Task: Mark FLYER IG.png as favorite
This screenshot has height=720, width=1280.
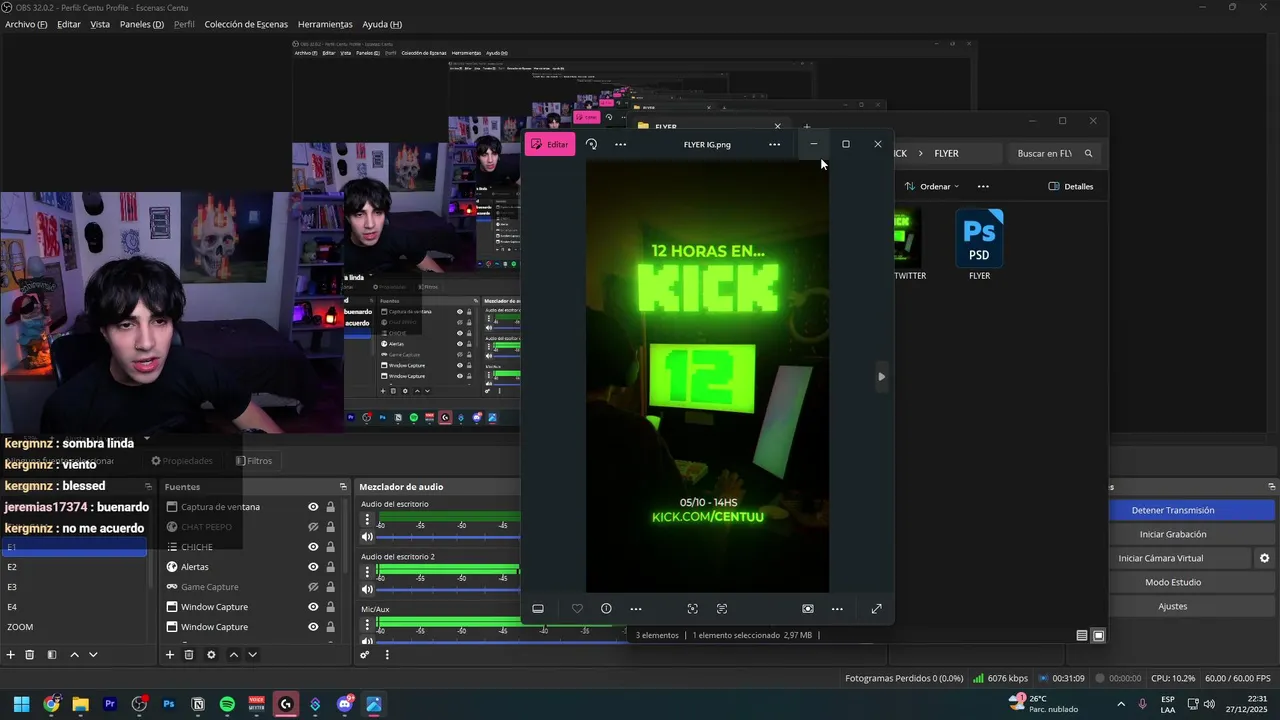Action: [577, 609]
